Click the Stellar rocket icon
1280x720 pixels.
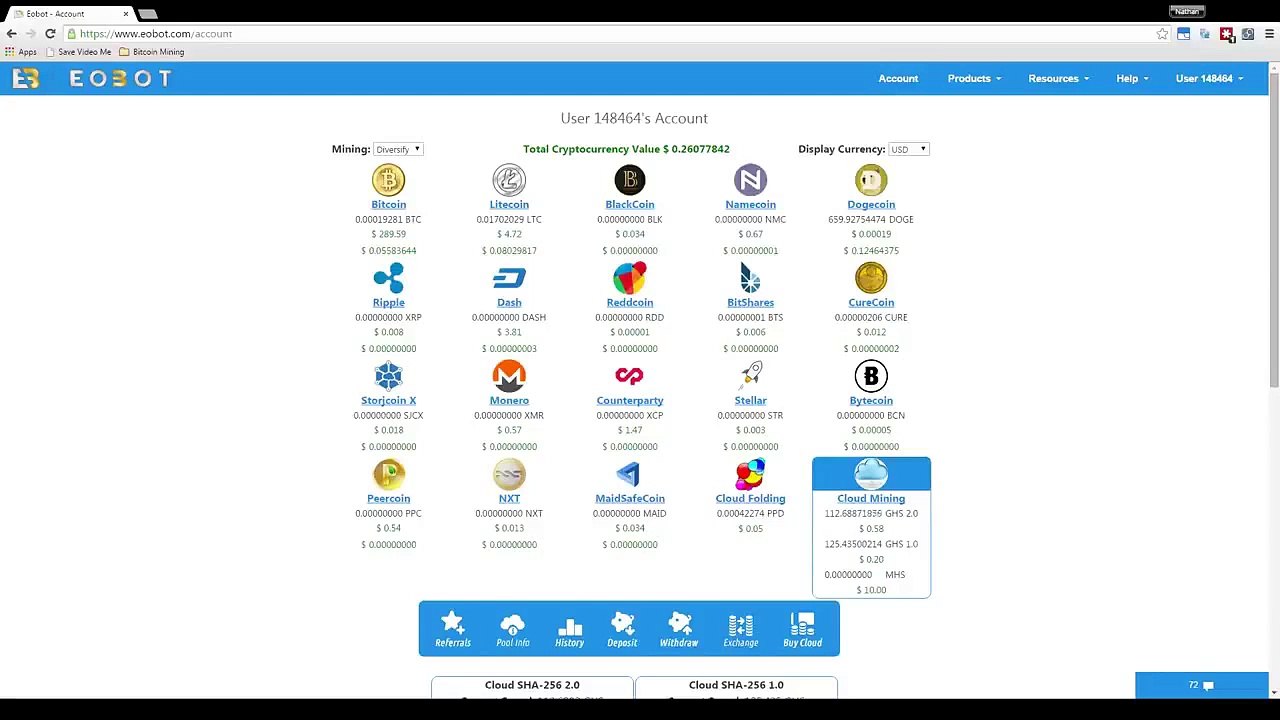(x=751, y=376)
